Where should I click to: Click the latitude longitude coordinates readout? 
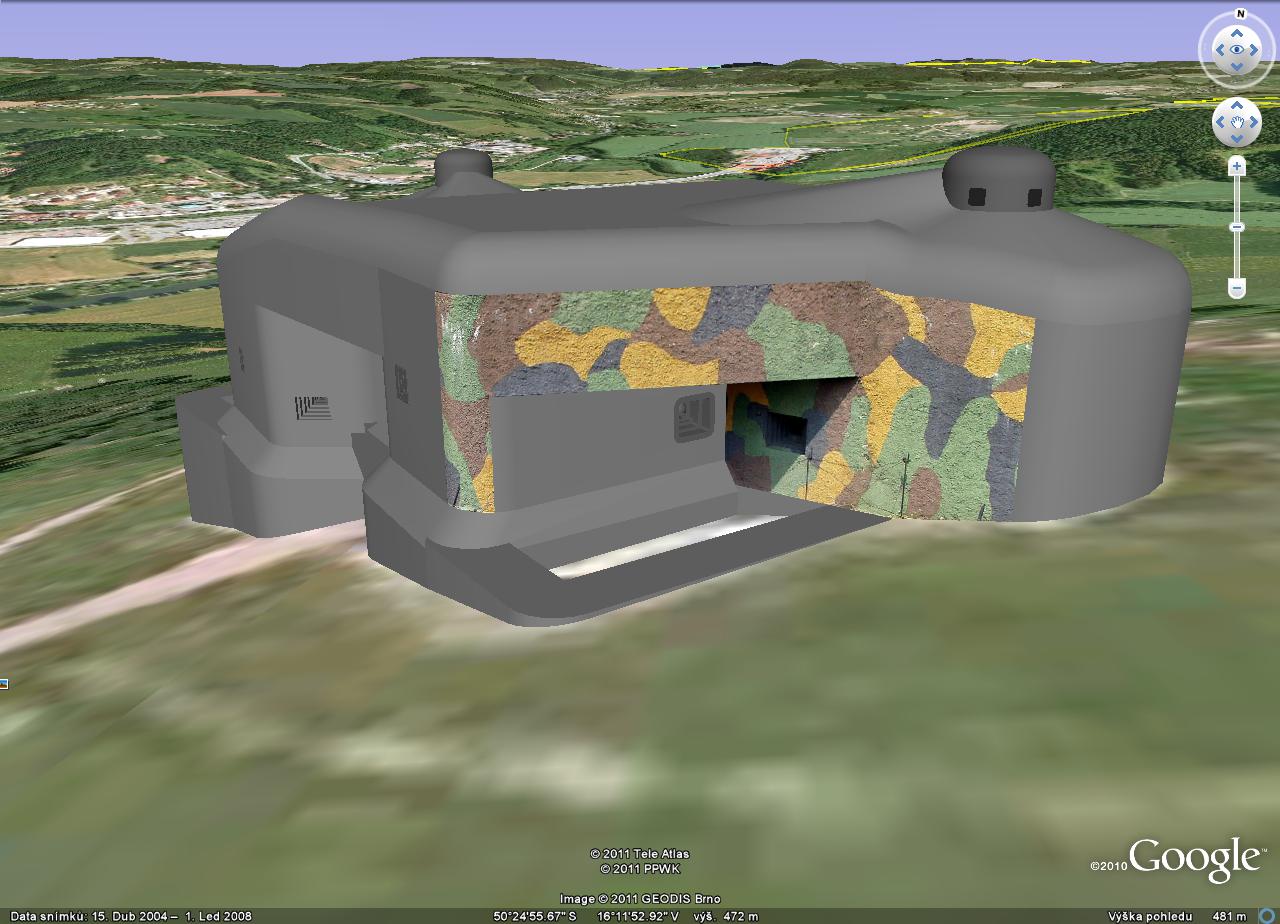coord(585,916)
